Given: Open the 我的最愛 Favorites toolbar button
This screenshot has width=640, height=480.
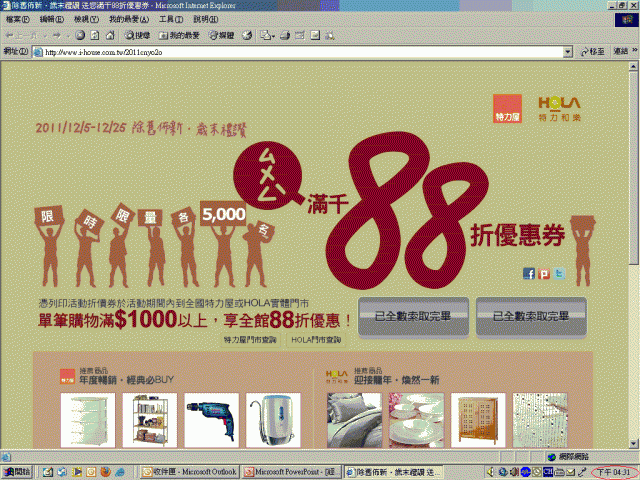Looking at the screenshot, I should (x=179, y=36).
